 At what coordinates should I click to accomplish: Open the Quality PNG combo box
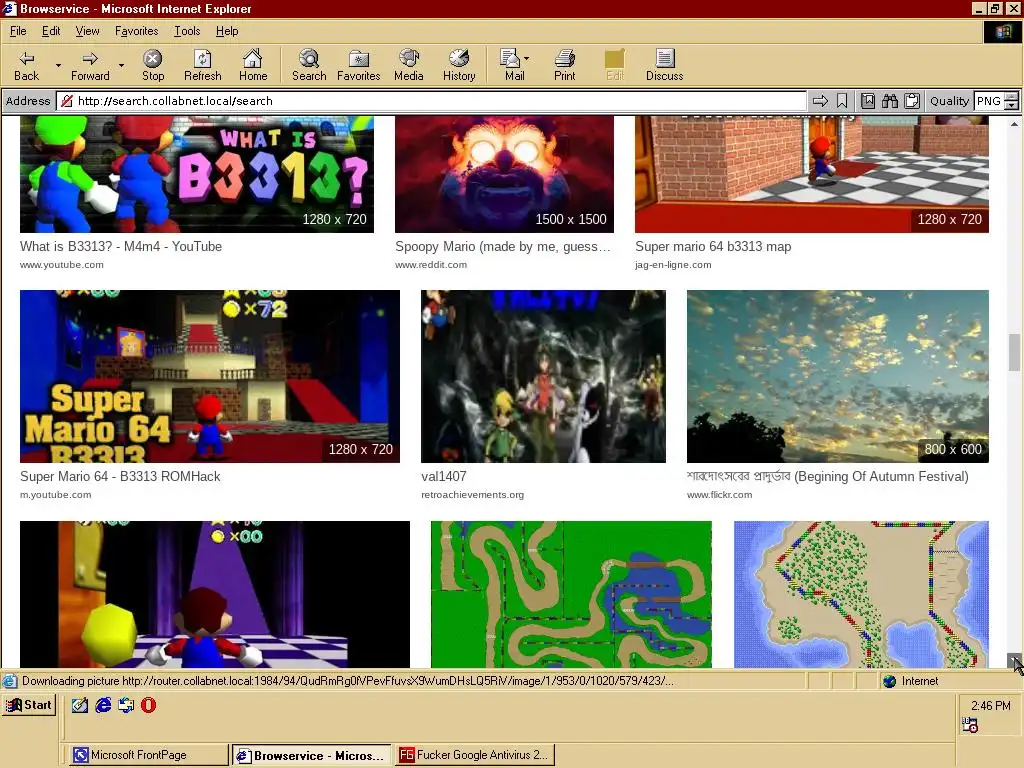[989, 101]
